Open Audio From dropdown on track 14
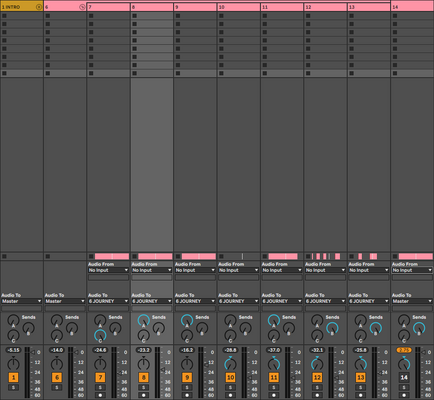The image size is (434, 400). pyautogui.click(x=412, y=270)
